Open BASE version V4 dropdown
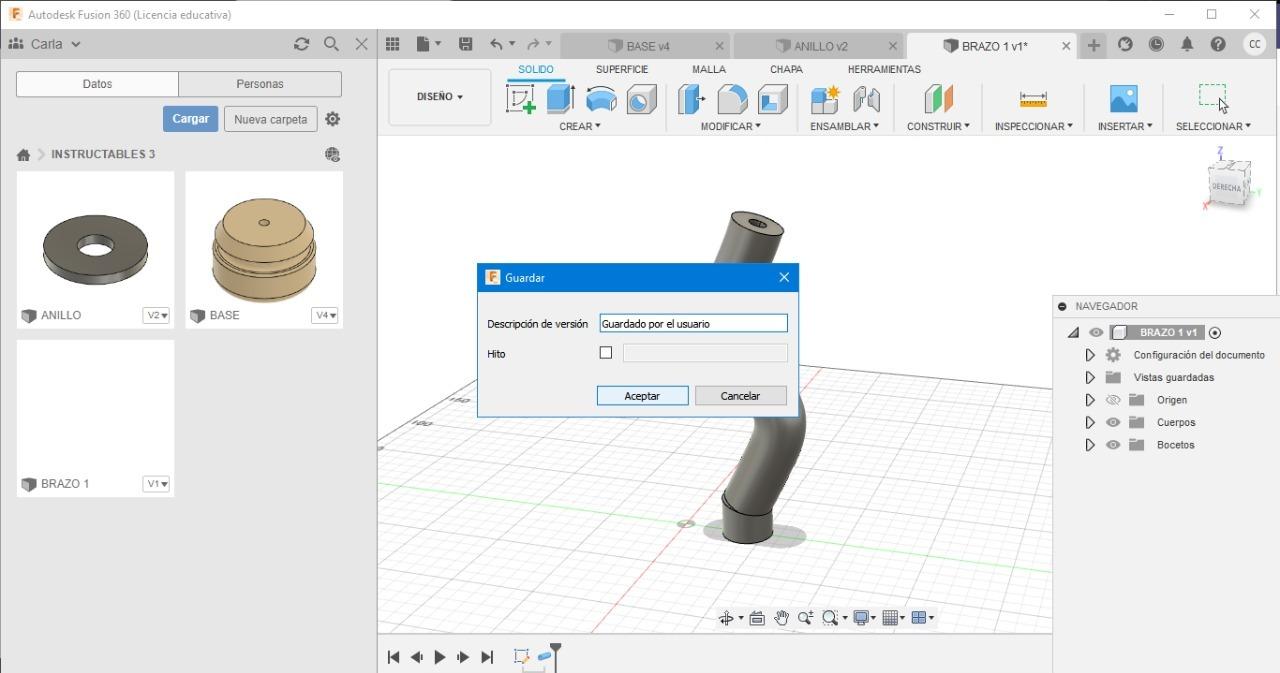This screenshot has width=1280, height=673. [325, 315]
